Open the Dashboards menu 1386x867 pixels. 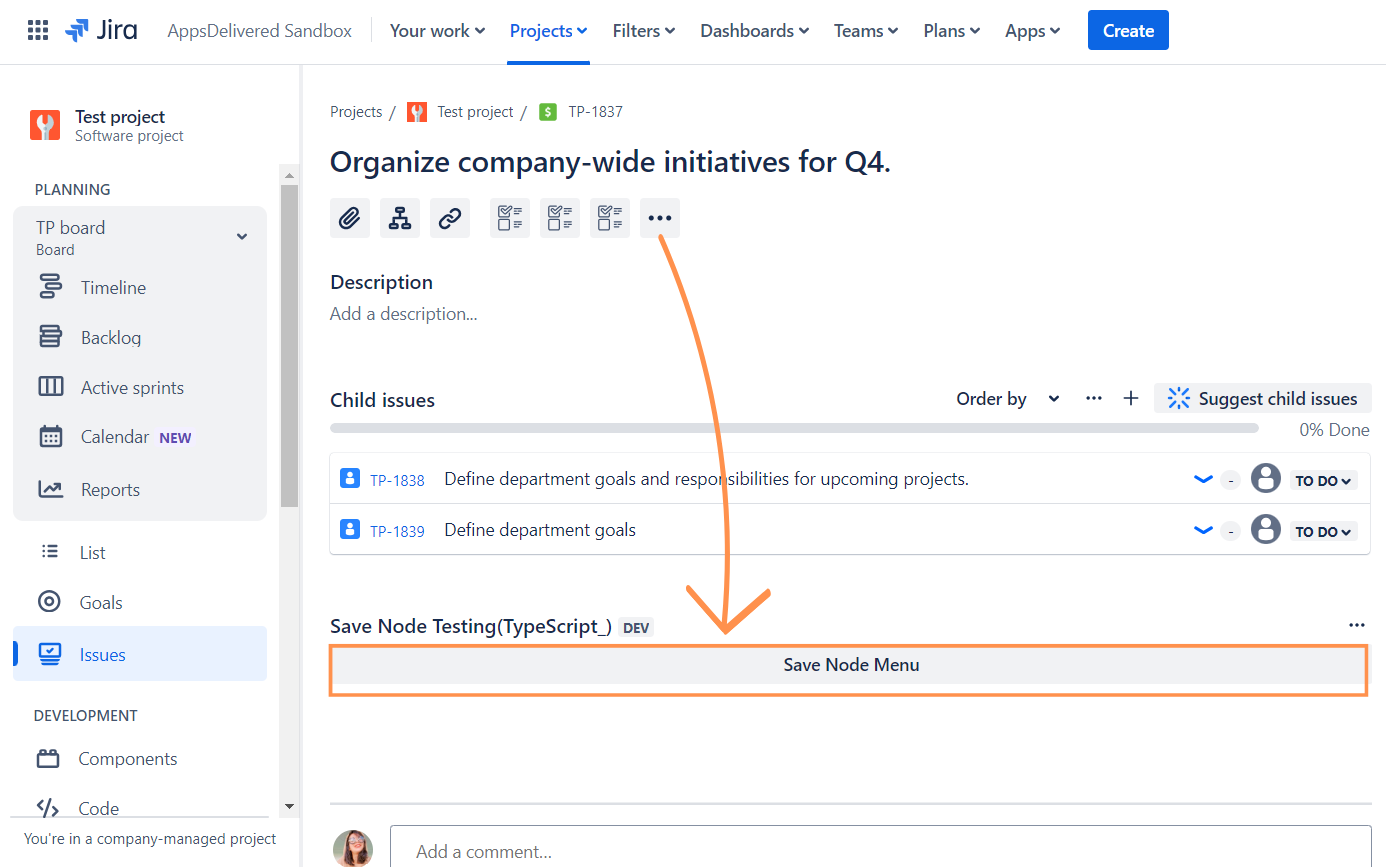point(754,31)
